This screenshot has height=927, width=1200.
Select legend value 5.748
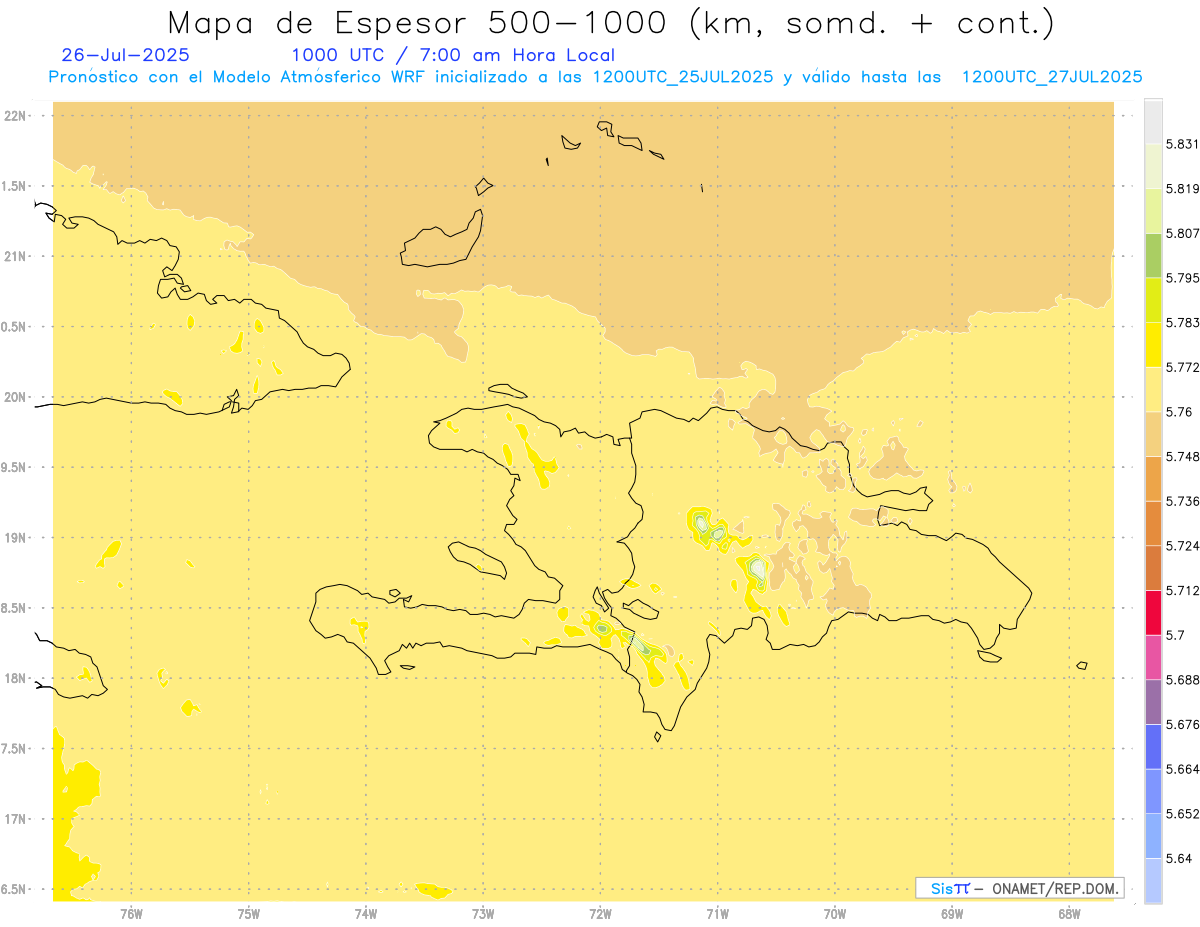[x=1183, y=457]
